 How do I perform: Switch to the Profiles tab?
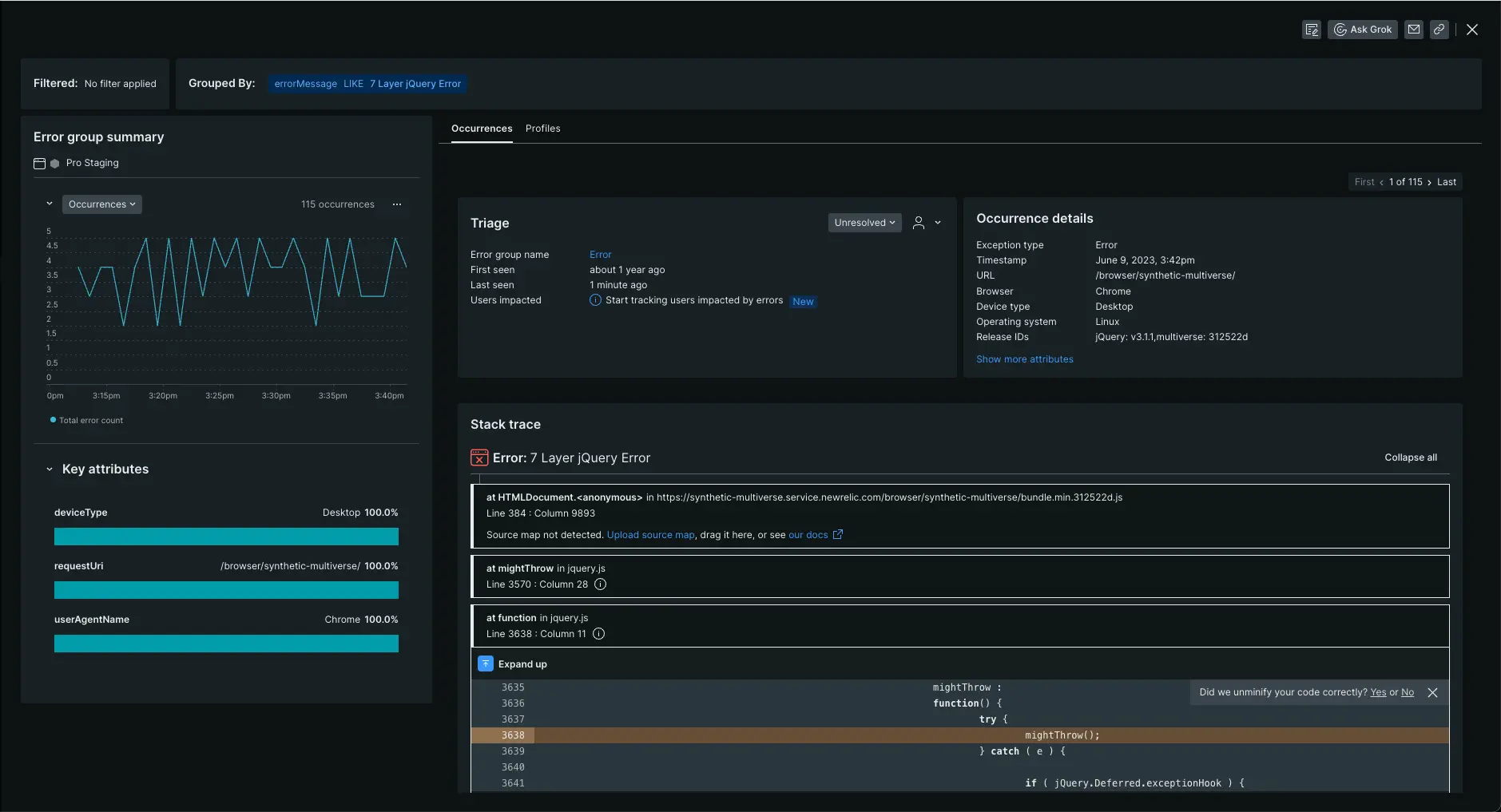point(542,129)
